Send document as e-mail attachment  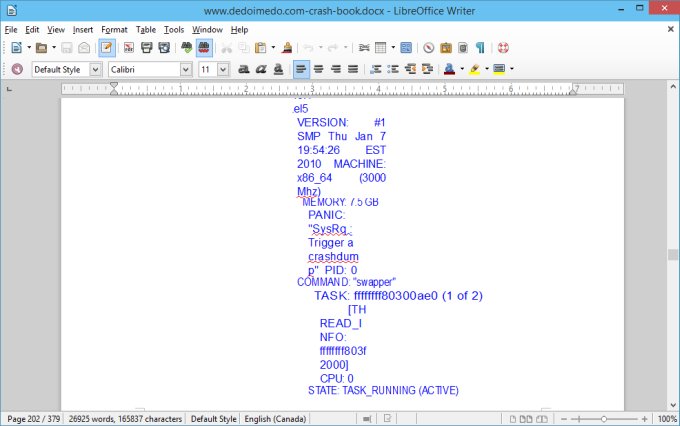click(84, 48)
